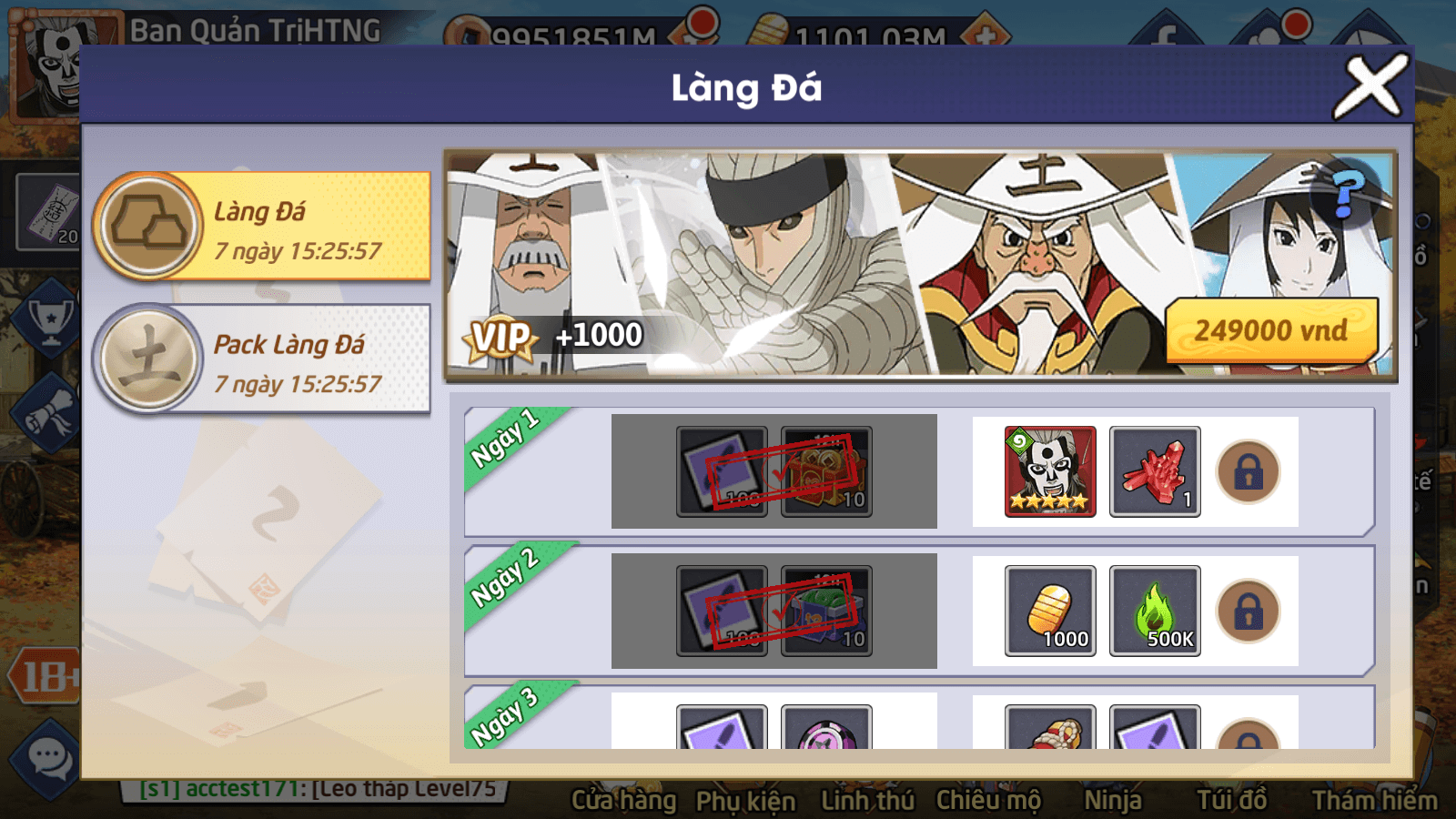
Task: Open the blue question mark help icon
Action: point(1347,194)
